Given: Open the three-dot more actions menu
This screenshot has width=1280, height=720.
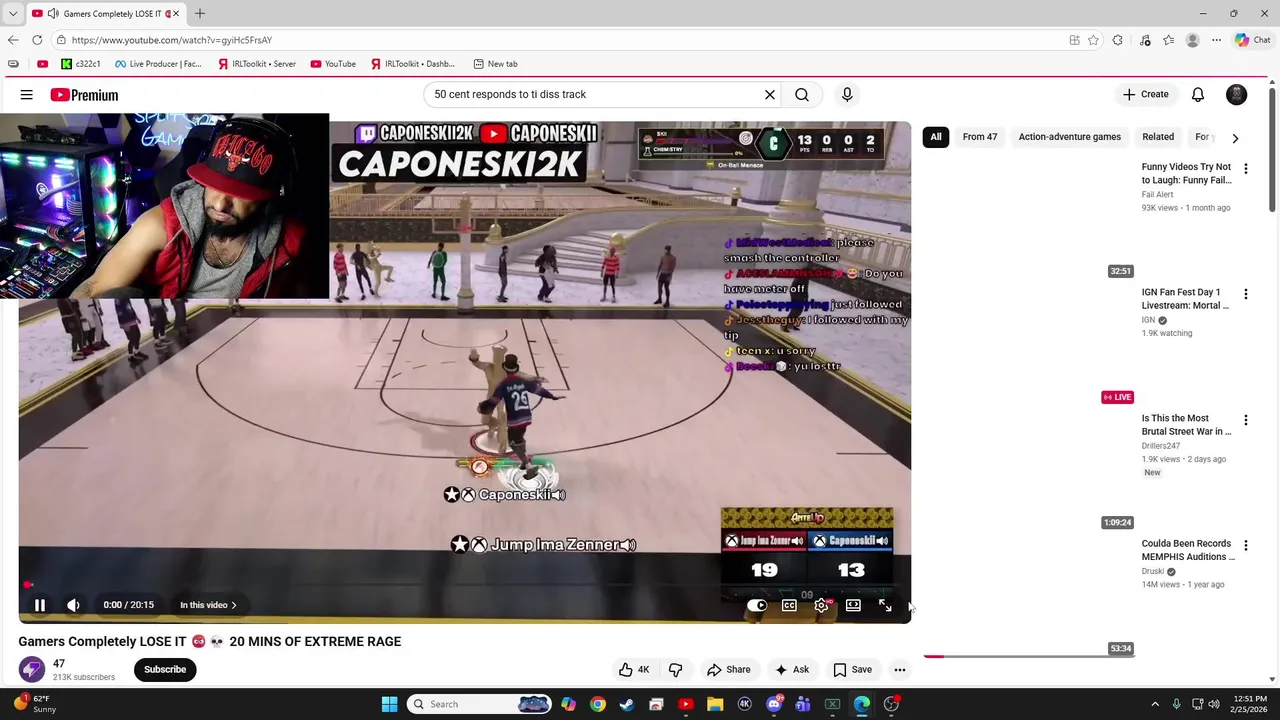Looking at the screenshot, I should click(900, 670).
